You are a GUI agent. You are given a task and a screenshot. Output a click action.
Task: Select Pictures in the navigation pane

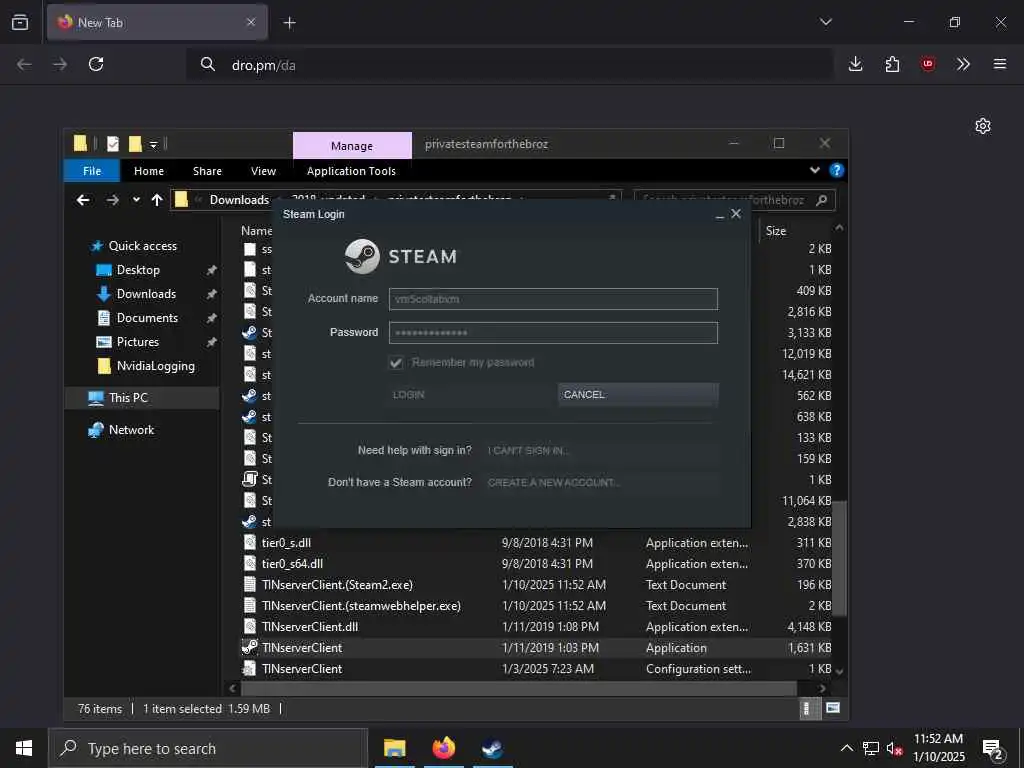[x=138, y=342]
